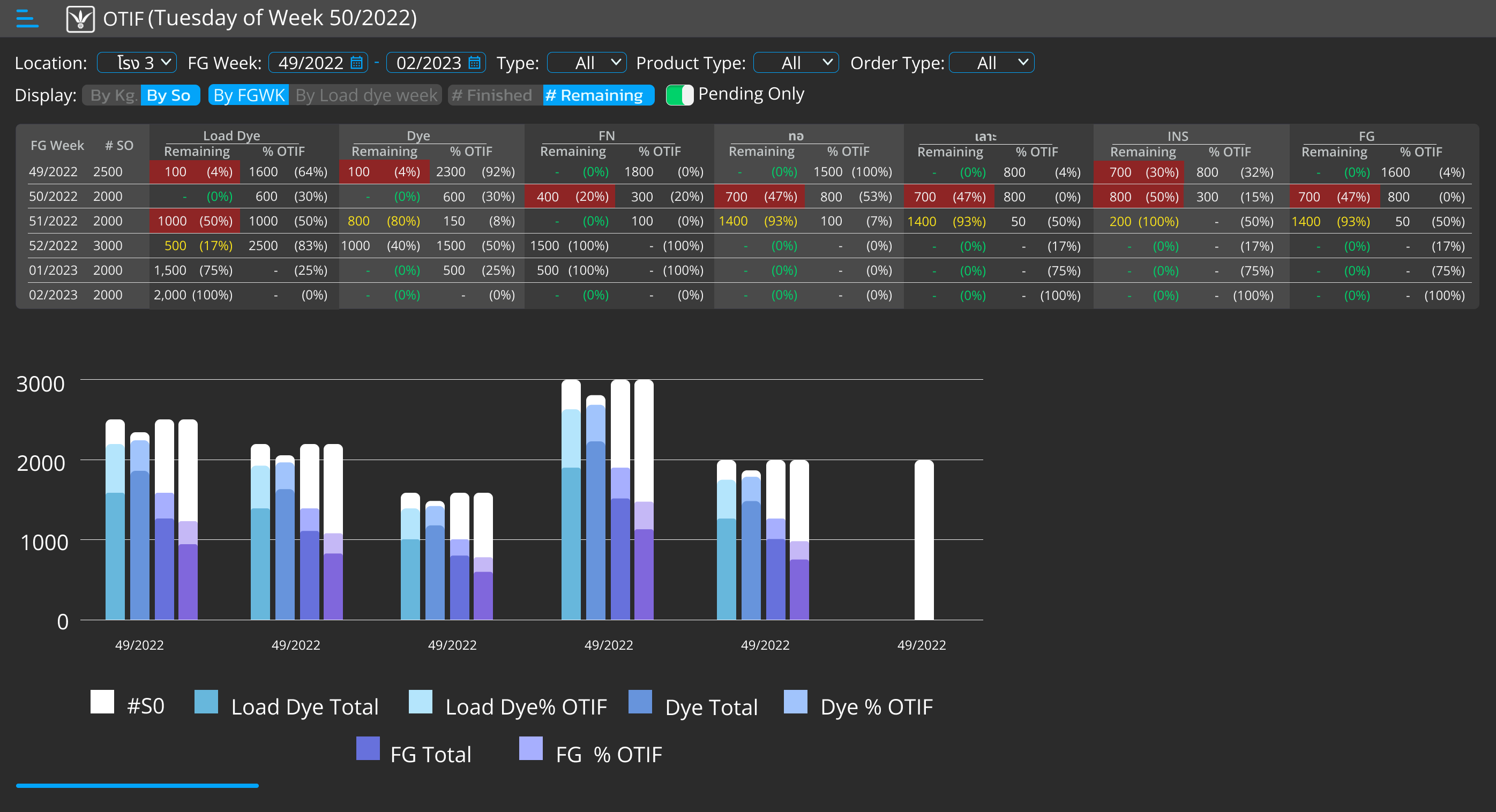Click the Load Dye Total legend swatch
The height and width of the screenshot is (812, 1496).
pyautogui.click(x=206, y=701)
